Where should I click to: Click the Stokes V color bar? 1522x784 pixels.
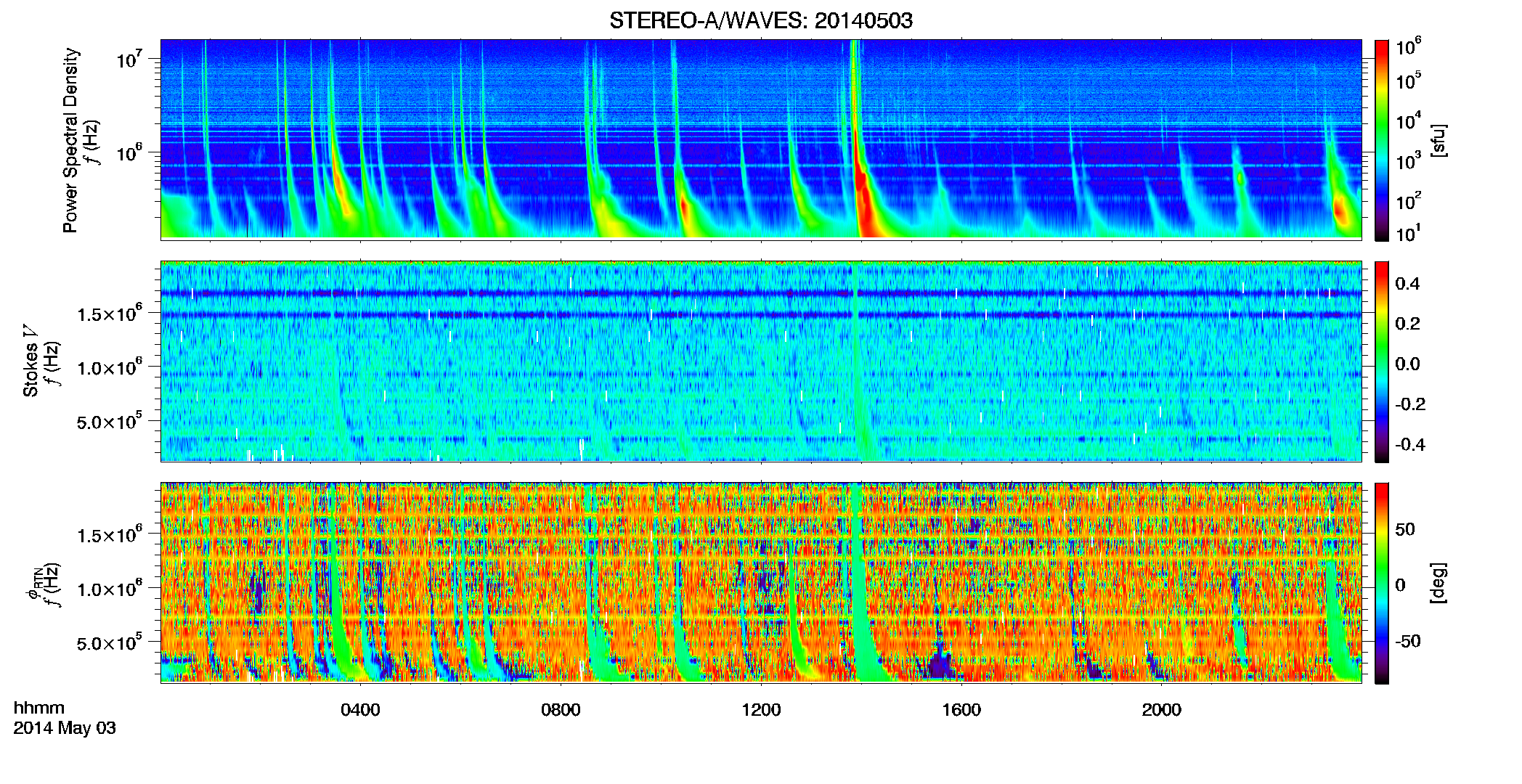[x=1382, y=362]
